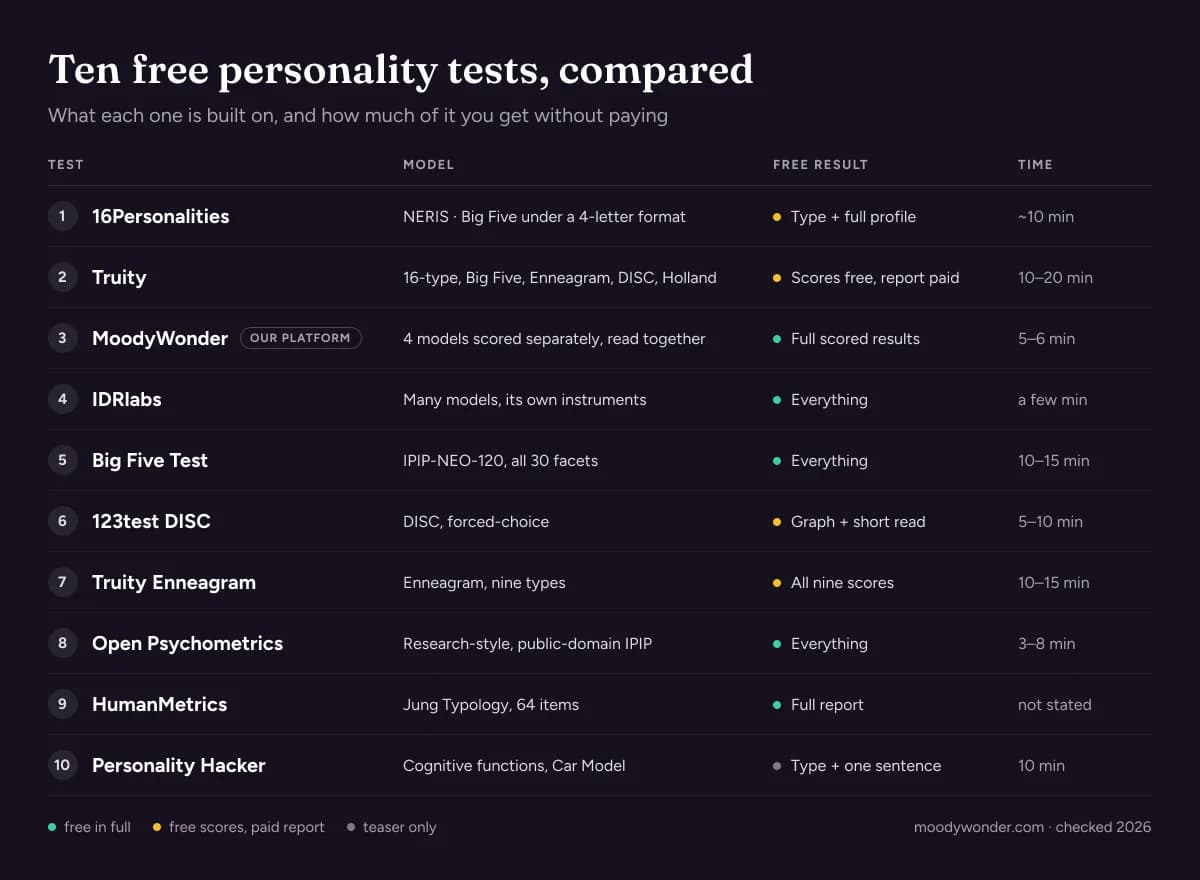Image resolution: width=1200 pixels, height=880 pixels.
Task: Click the number 3 badge beside MoodyWonder
Action: tap(62, 338)
